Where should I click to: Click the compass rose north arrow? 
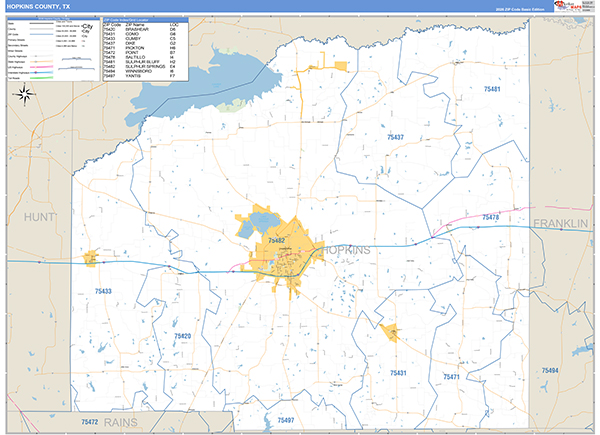[x=25, y=96]
